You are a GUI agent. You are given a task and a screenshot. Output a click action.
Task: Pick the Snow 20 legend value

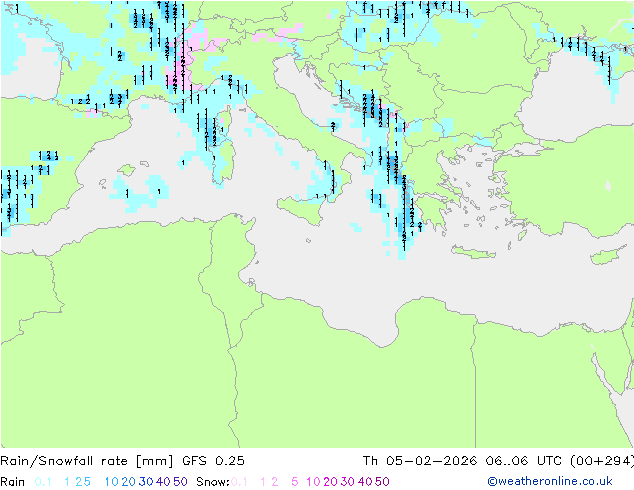[x=330, y=482]
